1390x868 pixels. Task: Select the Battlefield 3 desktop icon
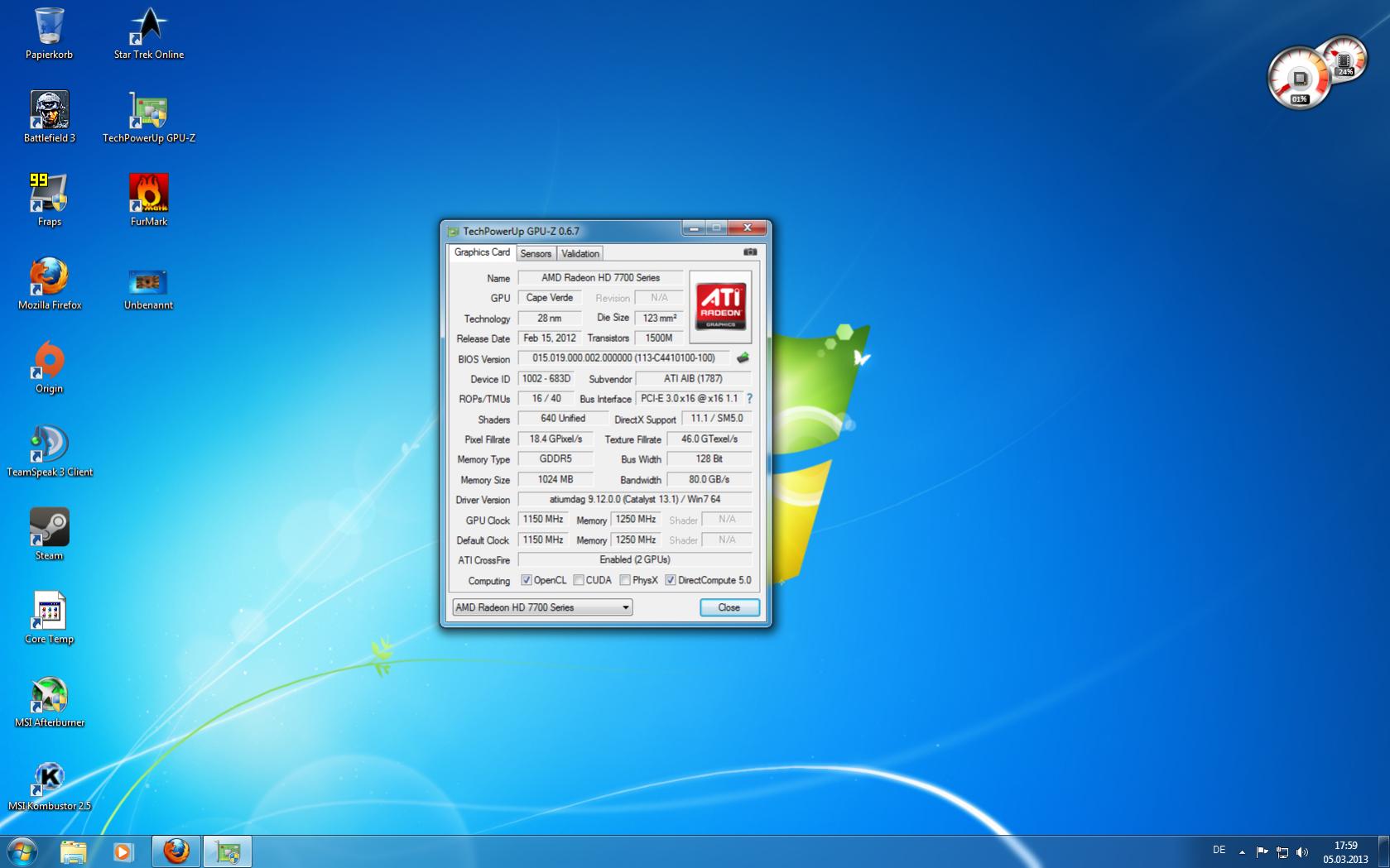pos(49,117)
